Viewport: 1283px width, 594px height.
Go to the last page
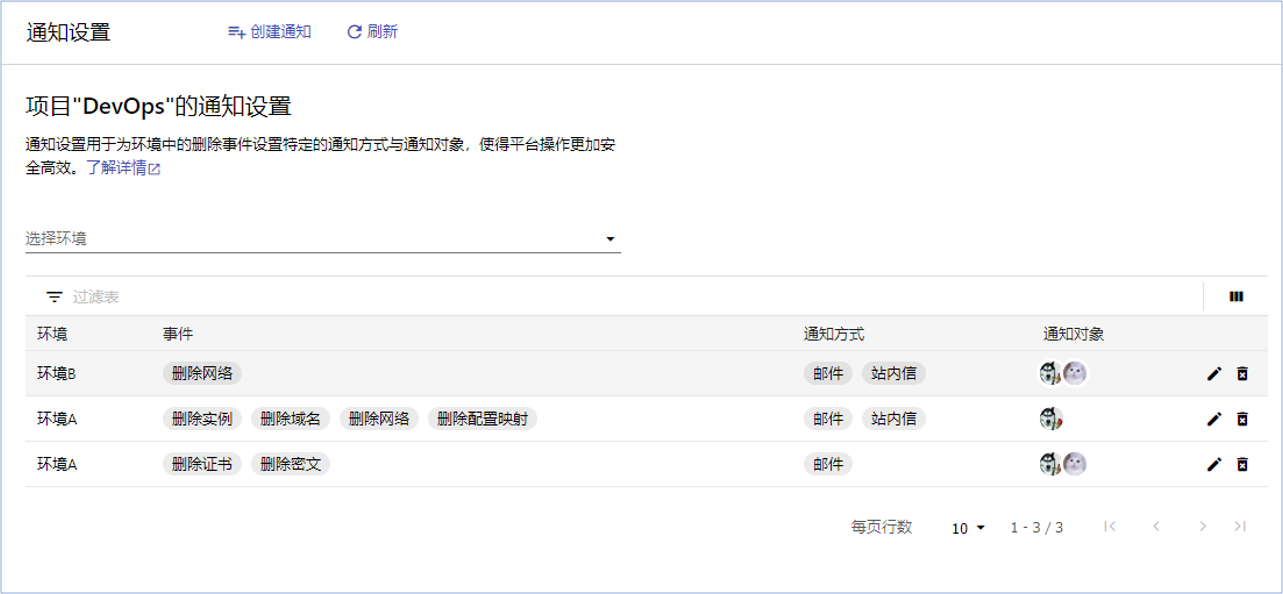tap(1240, 527)
